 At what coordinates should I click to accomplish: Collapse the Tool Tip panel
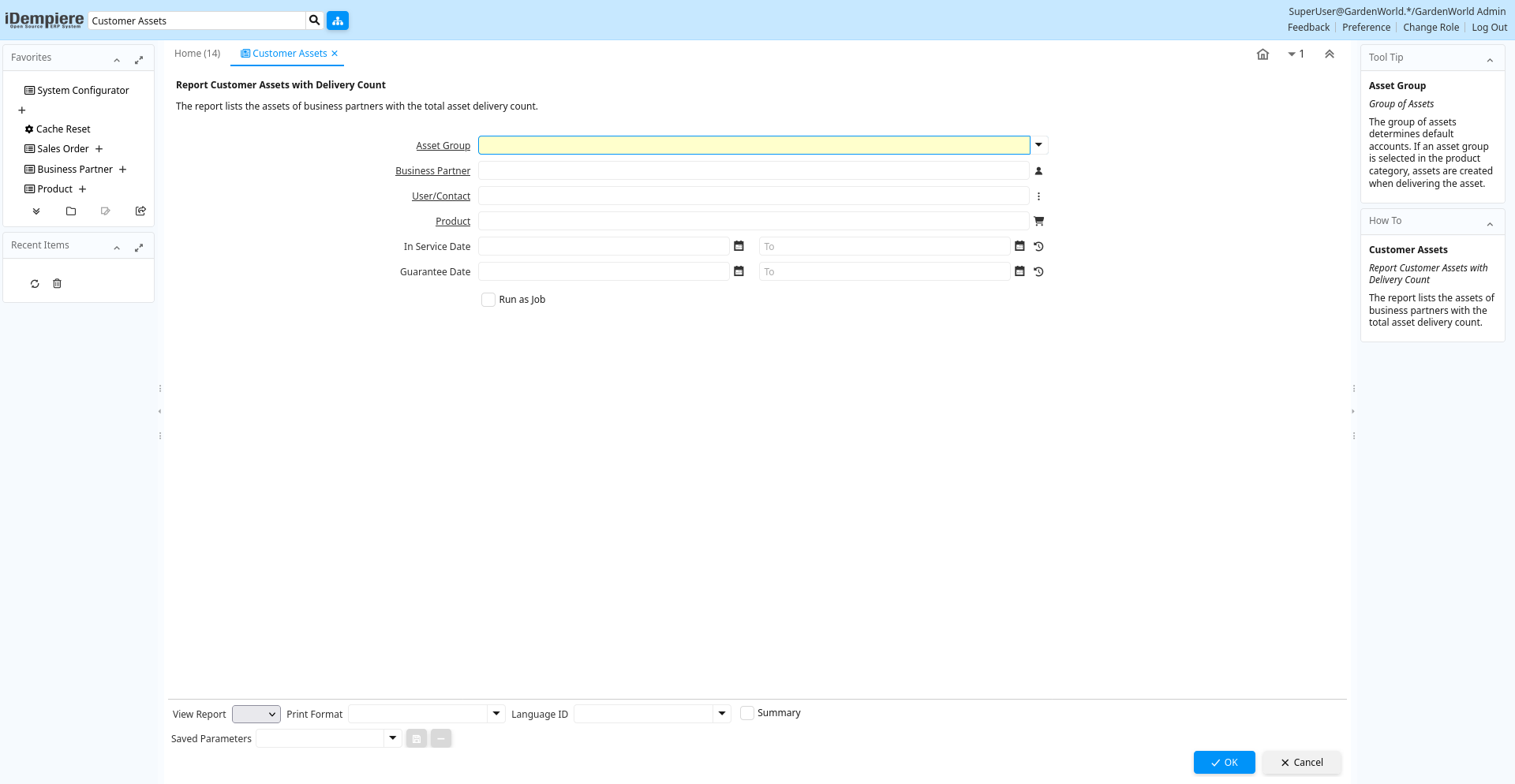click(x=1489, y=60)
